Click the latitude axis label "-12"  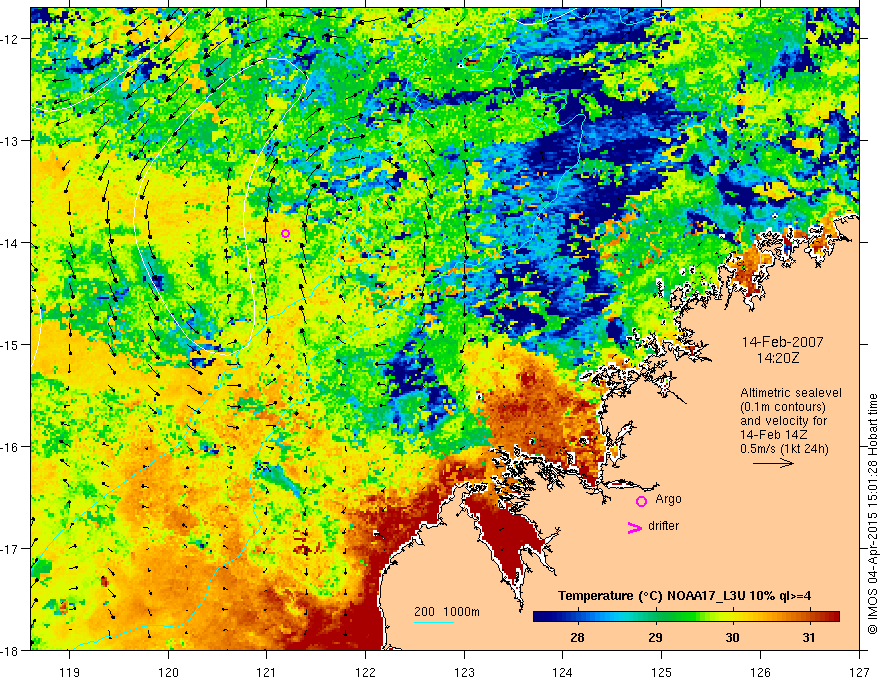pyautogui.click(x=11, y=39)
